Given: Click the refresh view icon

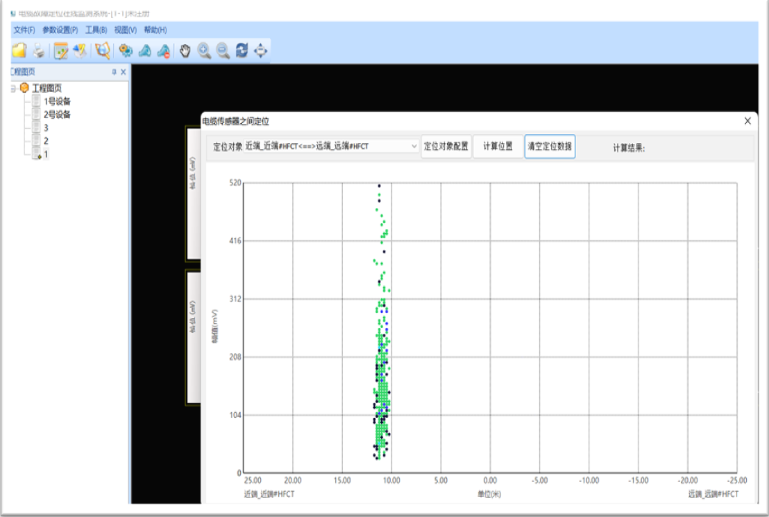Looking at the screenshot, I should [242, 50].
